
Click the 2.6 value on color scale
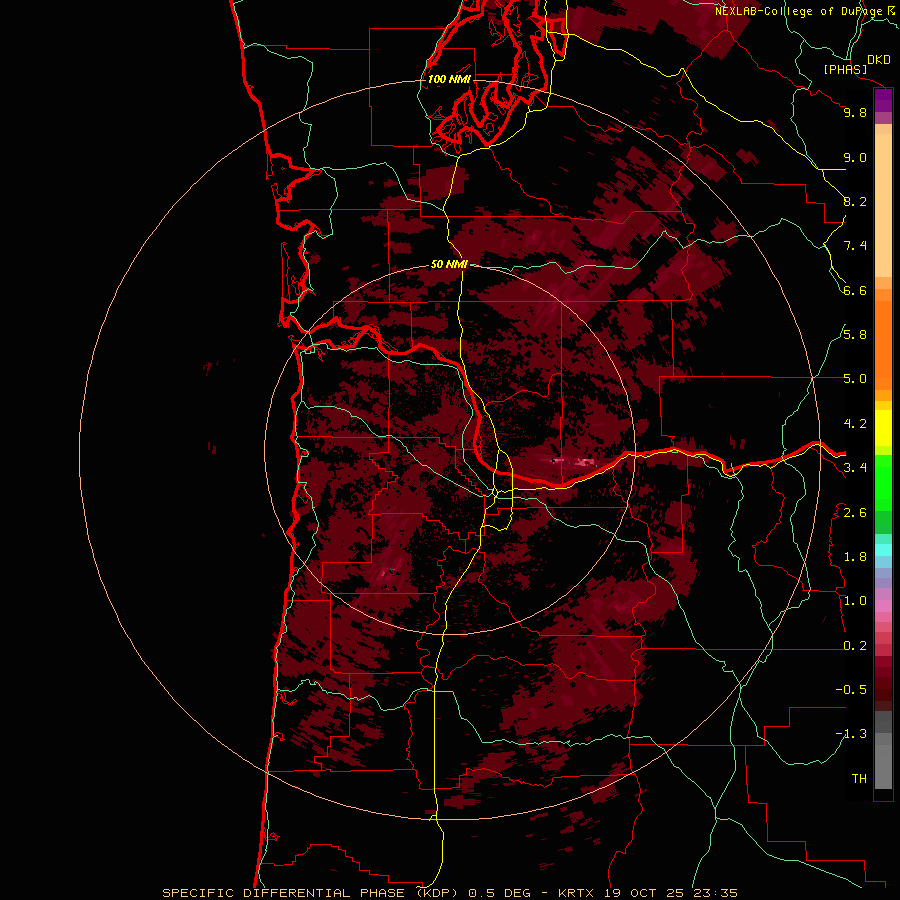pyautogui.click(x=855, y=513)
